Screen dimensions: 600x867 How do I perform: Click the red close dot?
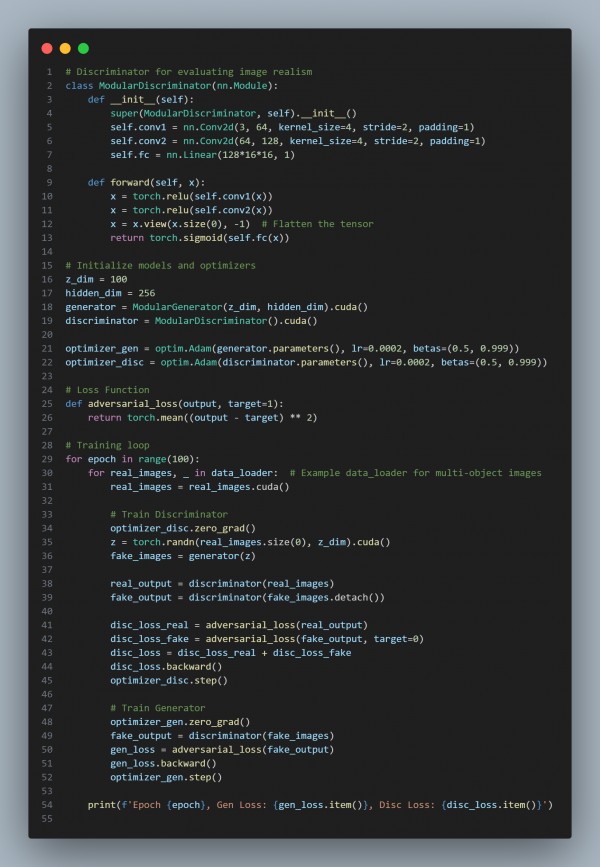(47, 49)
